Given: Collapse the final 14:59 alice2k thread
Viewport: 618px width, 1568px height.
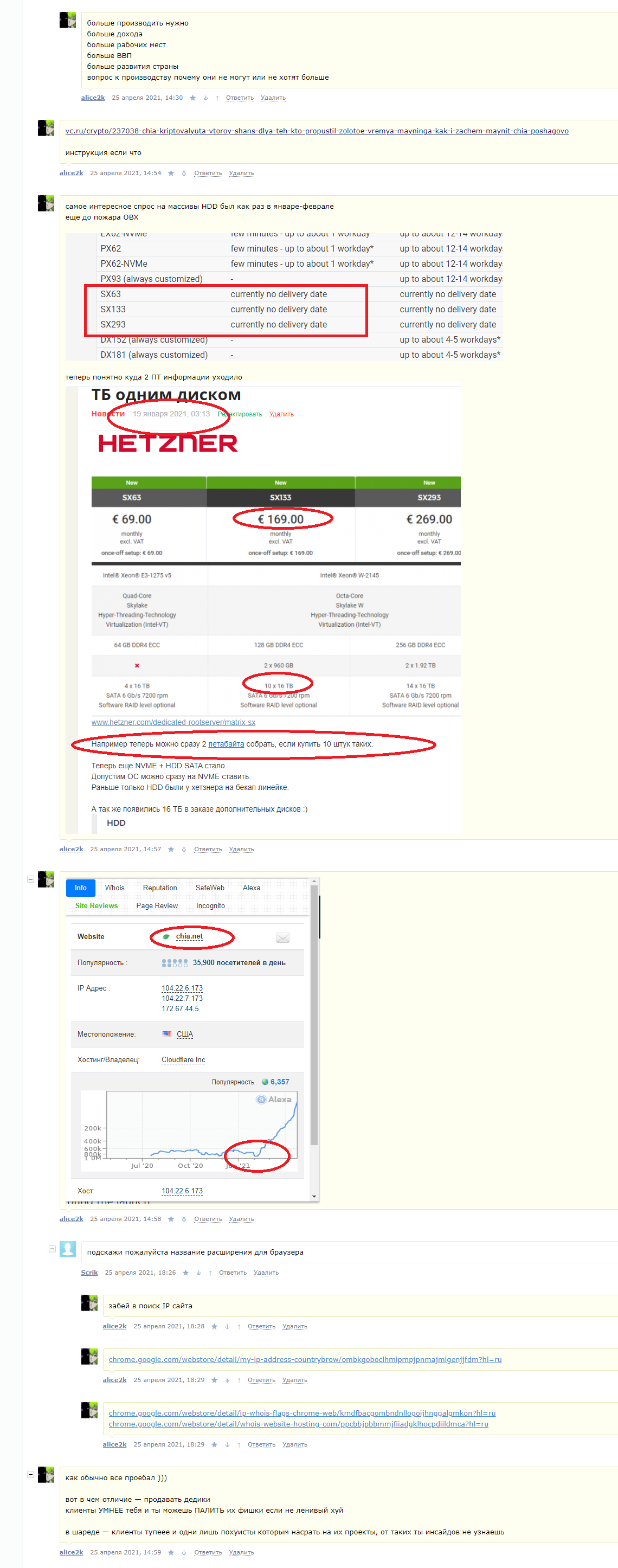Looking at the screenshot, I should point(30,1474).
